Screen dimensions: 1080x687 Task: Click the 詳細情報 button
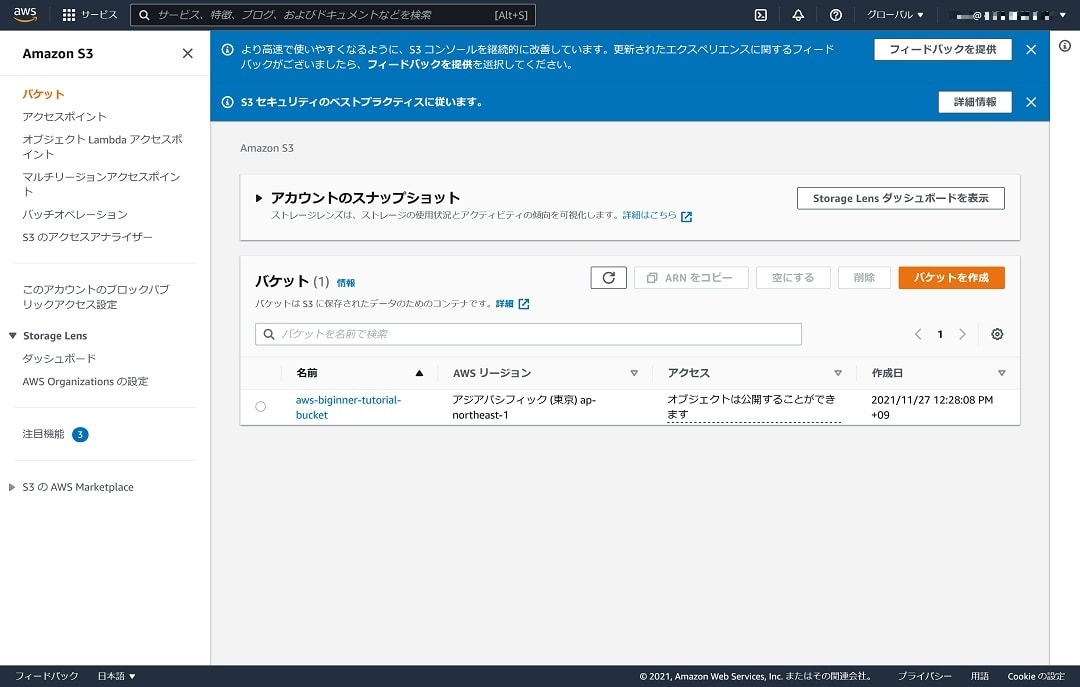(x=975, y=102)
